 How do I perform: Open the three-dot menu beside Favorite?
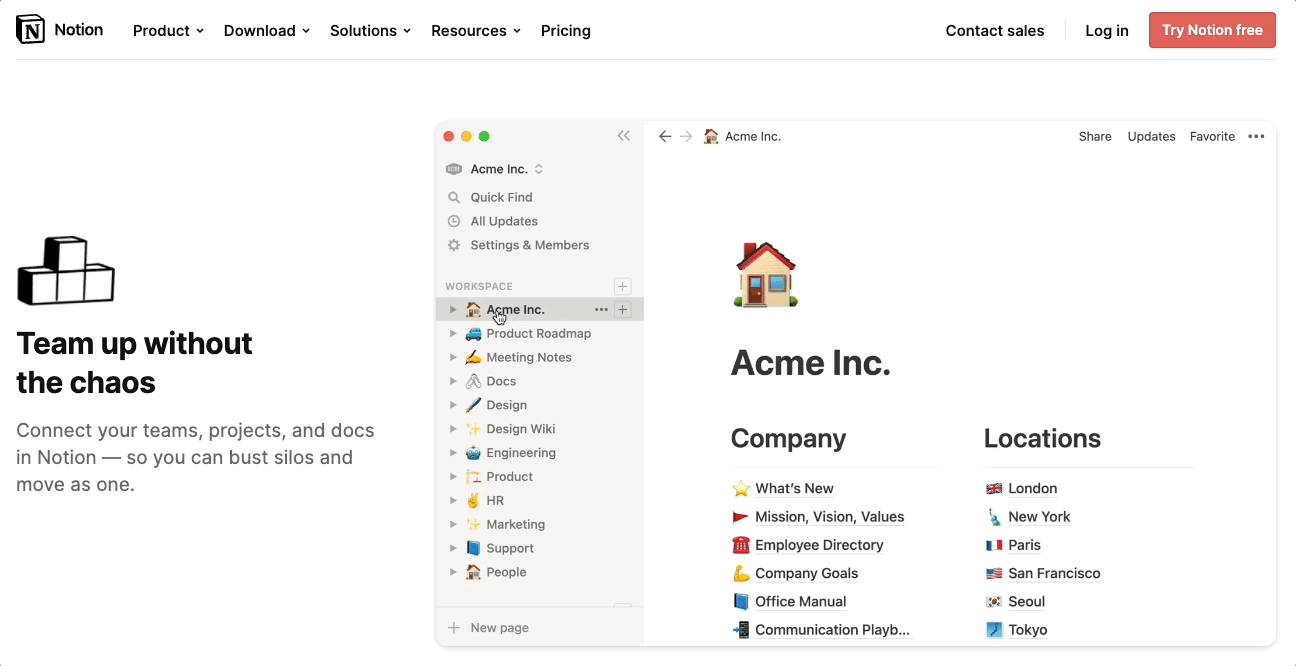pos(1256,136)
